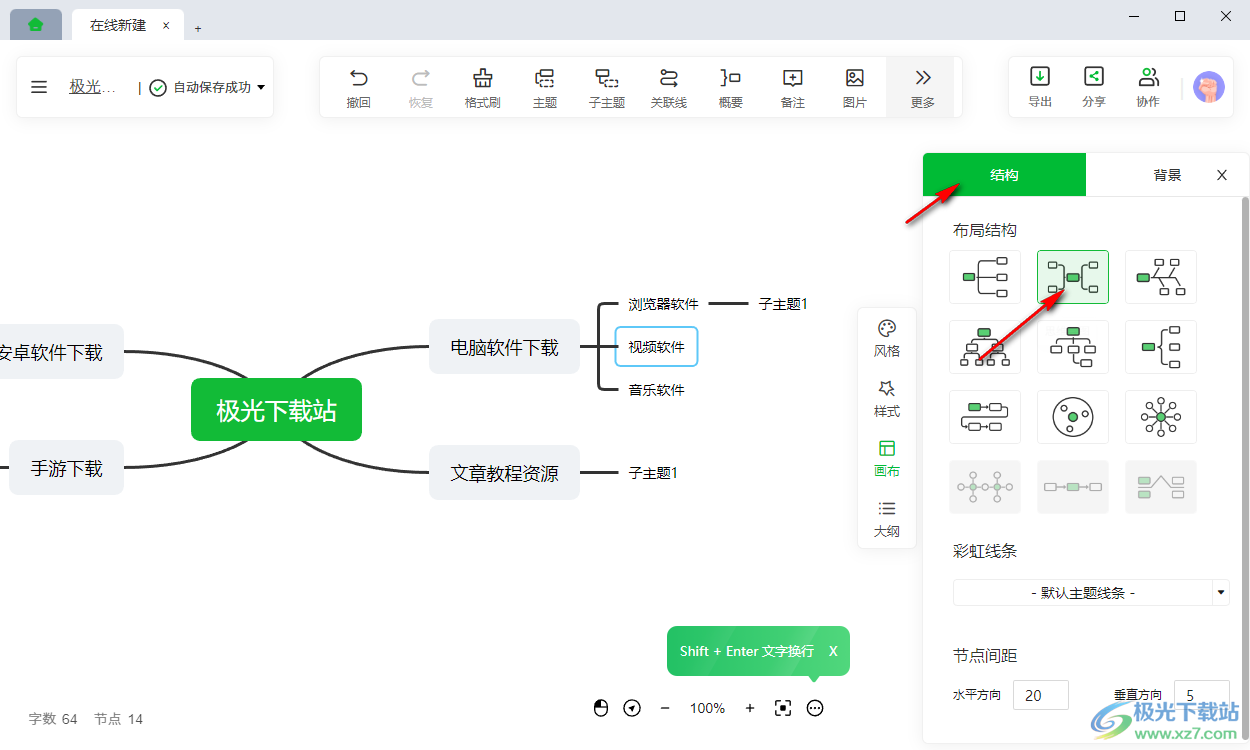The image size is (1250, 750).
Task: Edit the 水平方向 spacing field
Action: pos(1041,695)
